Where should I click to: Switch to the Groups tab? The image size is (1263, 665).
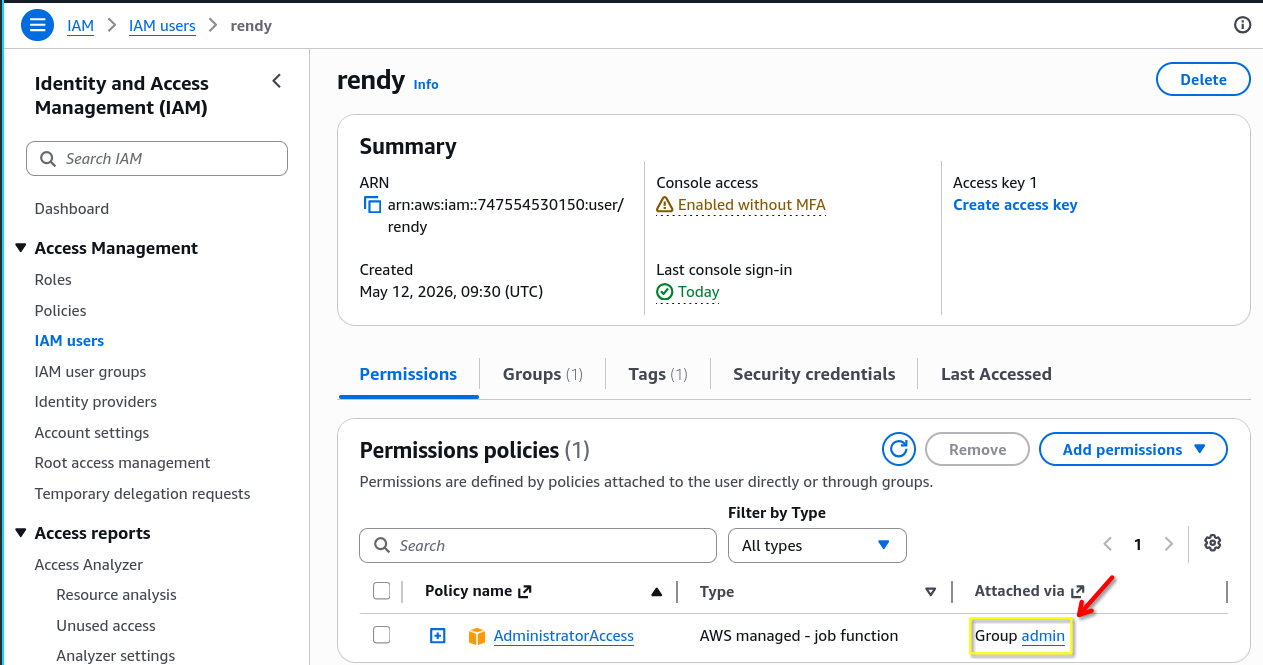[542, 374]
